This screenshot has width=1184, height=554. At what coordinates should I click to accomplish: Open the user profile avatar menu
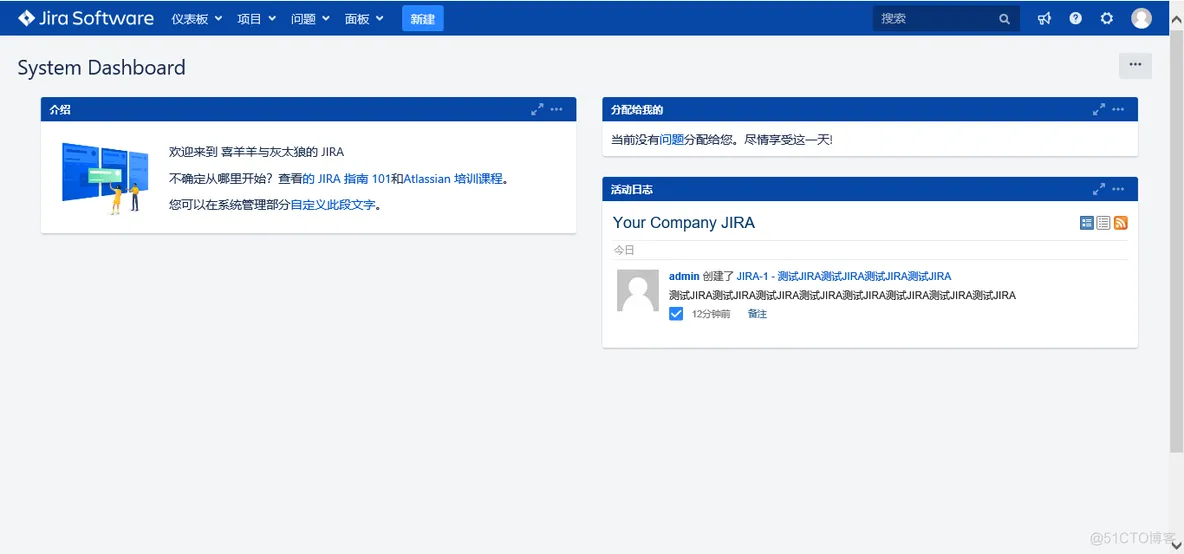[x=1141, y=19]
